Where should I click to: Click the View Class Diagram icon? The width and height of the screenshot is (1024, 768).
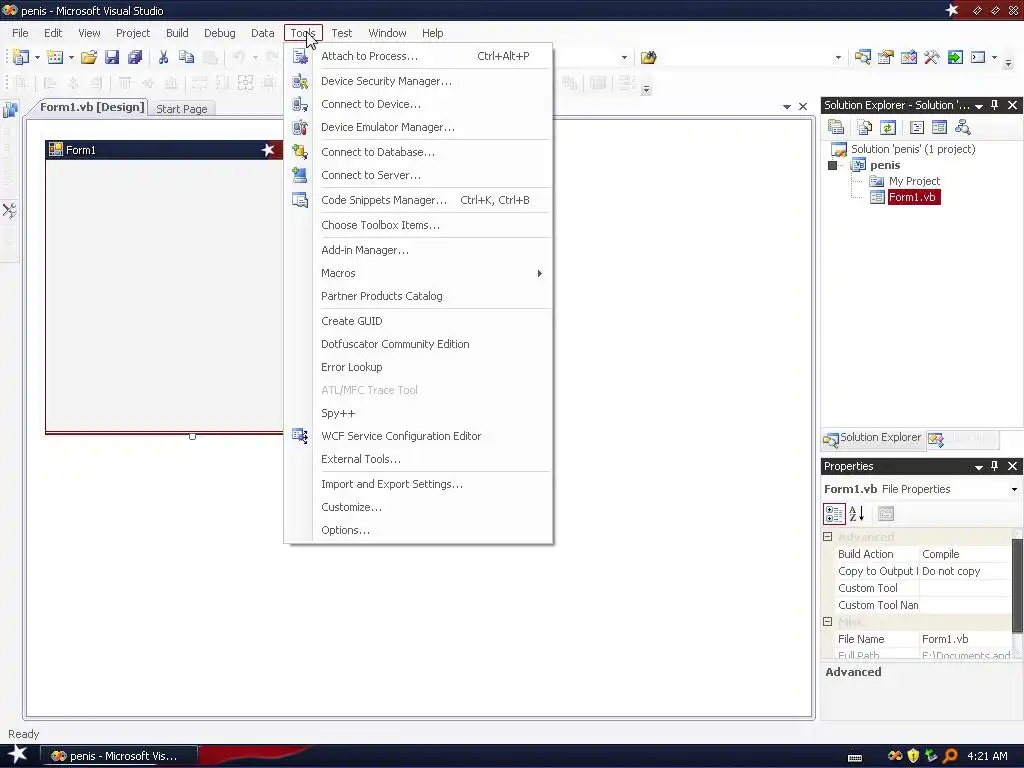pos(963,127)
